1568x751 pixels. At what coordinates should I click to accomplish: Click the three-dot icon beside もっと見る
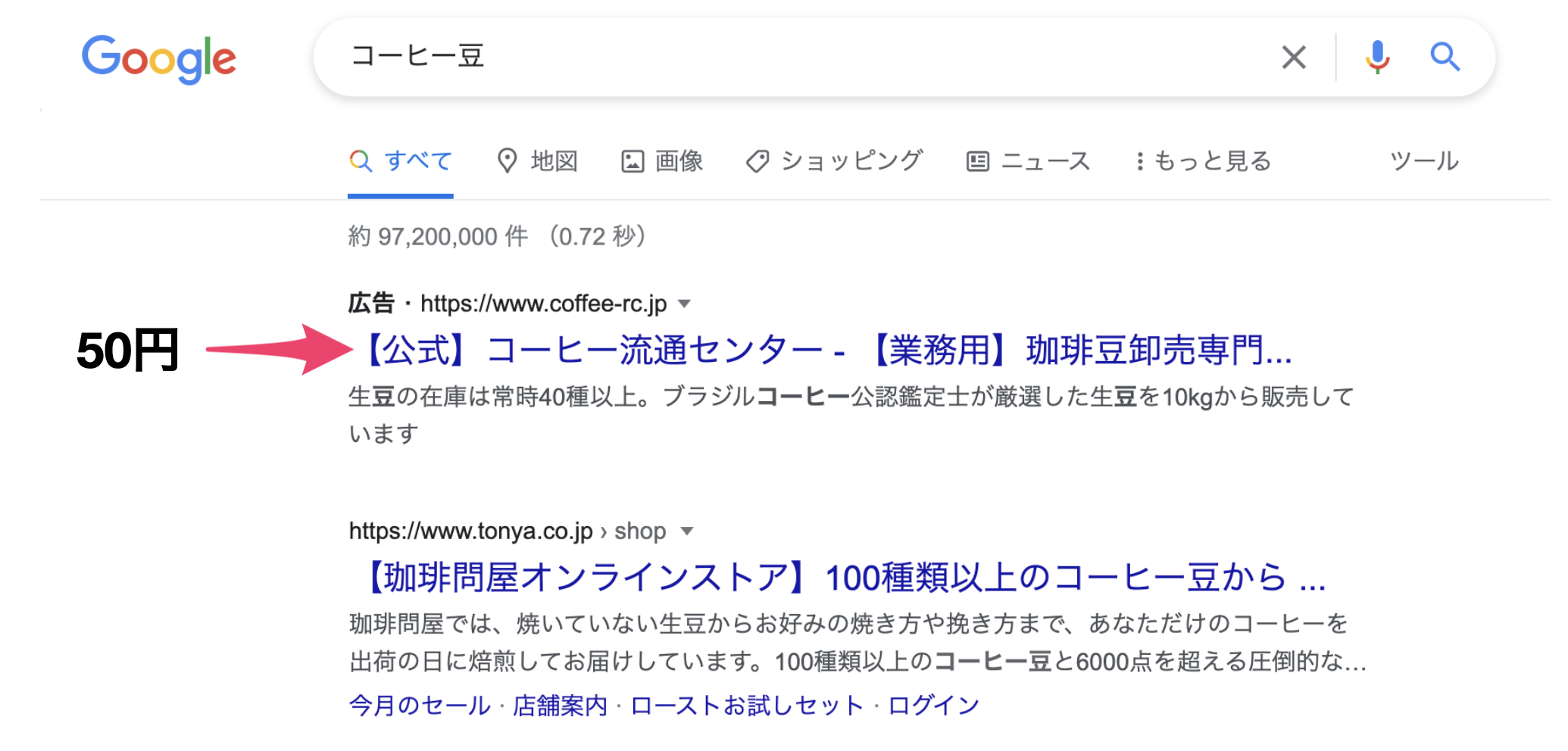tap(1139, 161)
